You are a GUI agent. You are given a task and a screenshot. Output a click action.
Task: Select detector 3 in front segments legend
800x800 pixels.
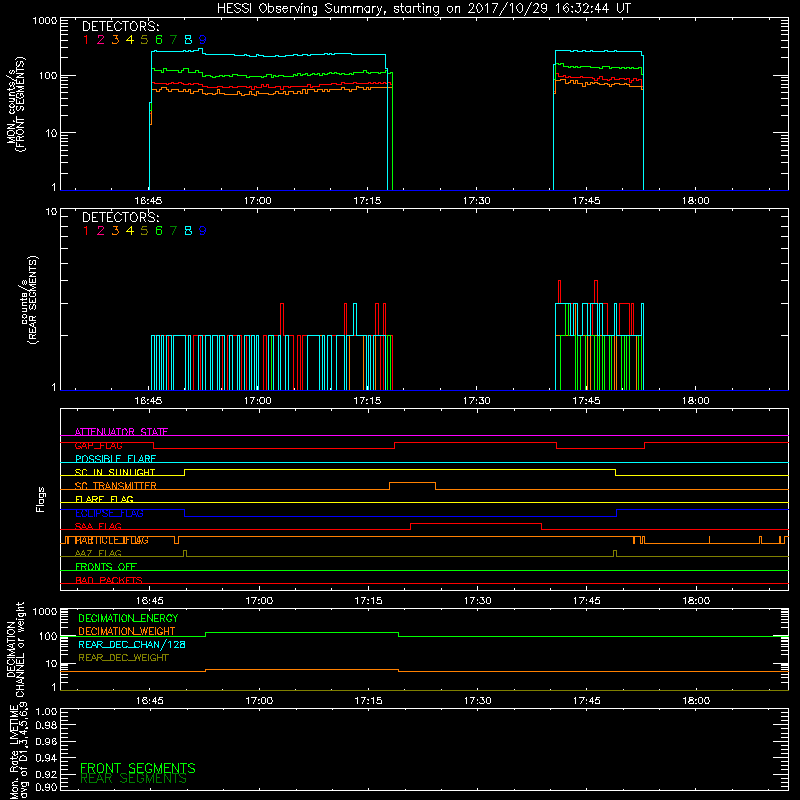(x=115, y=40)
